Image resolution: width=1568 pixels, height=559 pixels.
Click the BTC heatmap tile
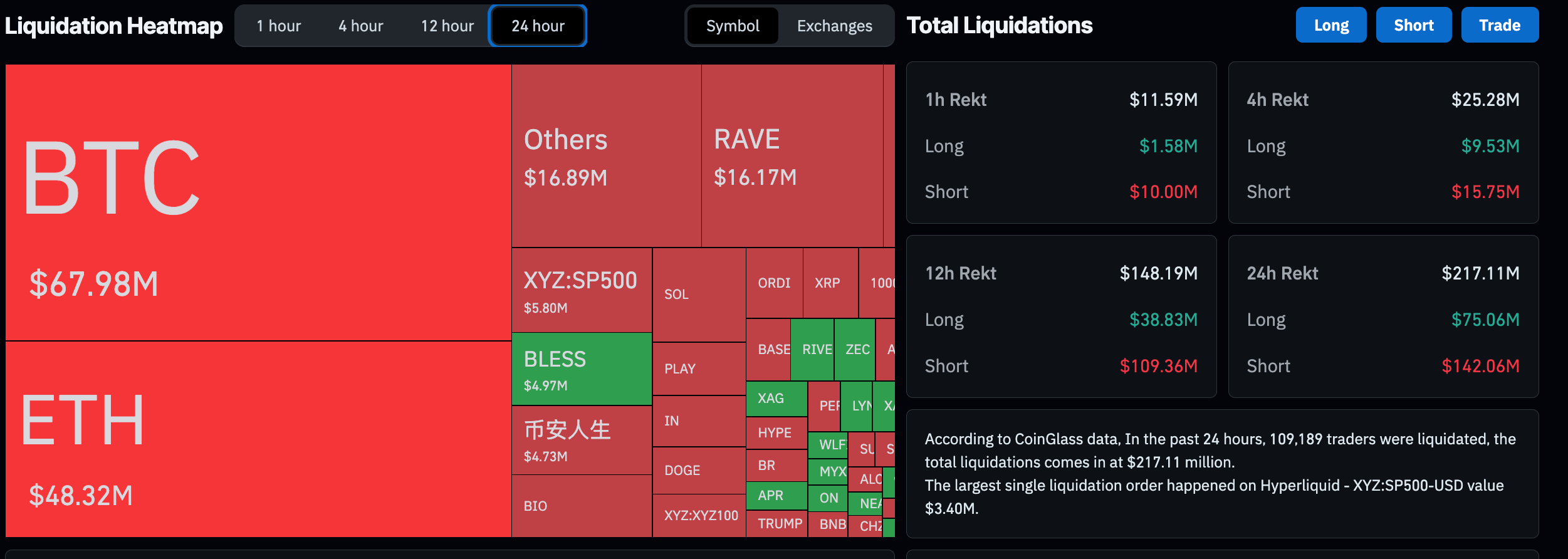pyautogui.click(x=258, y=202)
